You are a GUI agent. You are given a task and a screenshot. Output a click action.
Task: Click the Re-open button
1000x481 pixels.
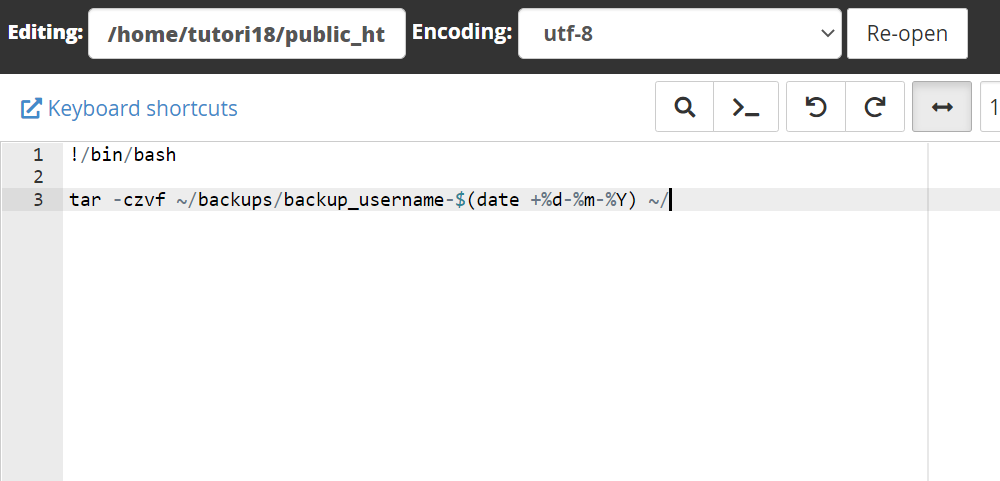coord(907,33)
